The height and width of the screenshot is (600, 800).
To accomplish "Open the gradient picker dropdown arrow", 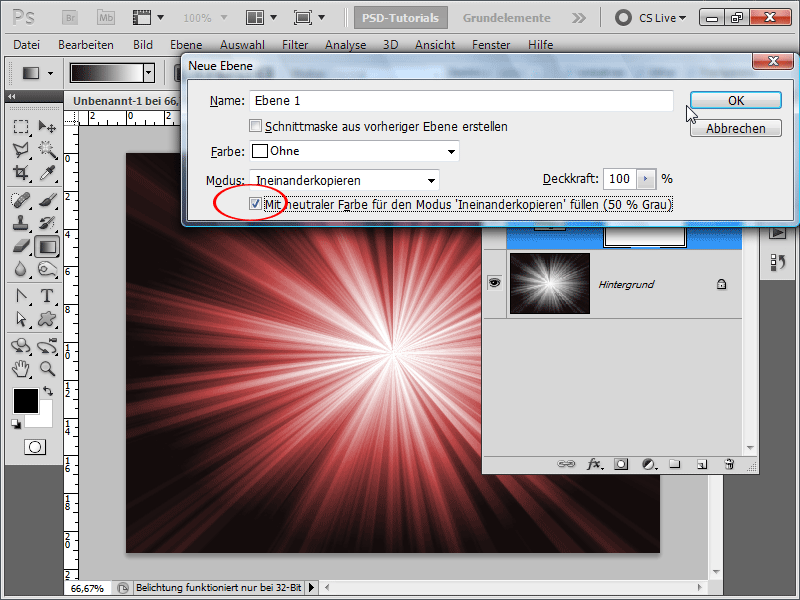I will click(148, 73).
